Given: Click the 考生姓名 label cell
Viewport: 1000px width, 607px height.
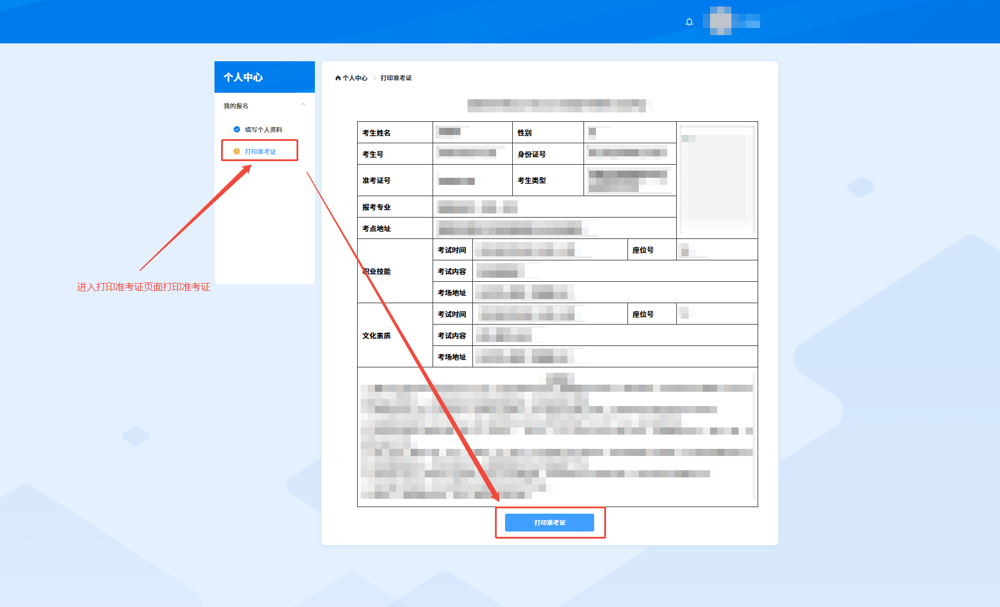Looking at the screenshot, I should 376,133.
